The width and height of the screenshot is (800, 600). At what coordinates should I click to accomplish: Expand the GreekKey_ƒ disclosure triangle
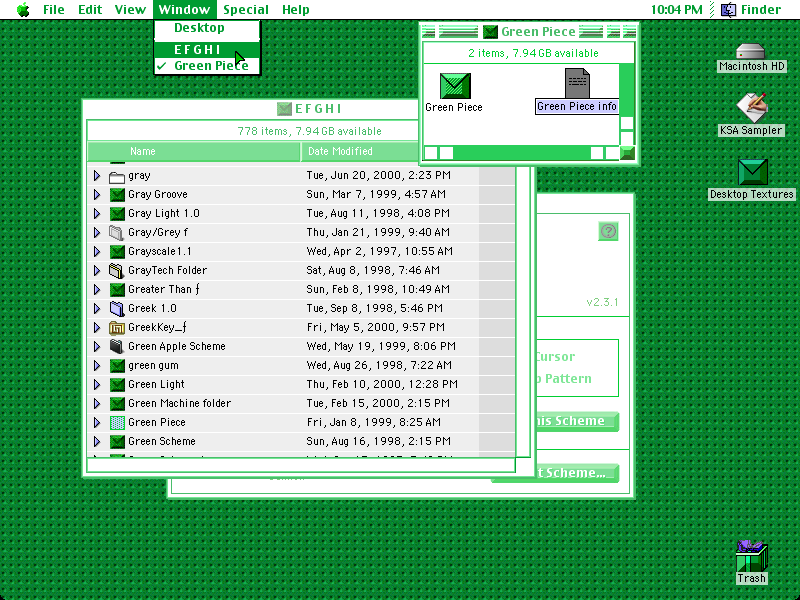(97, 328)
